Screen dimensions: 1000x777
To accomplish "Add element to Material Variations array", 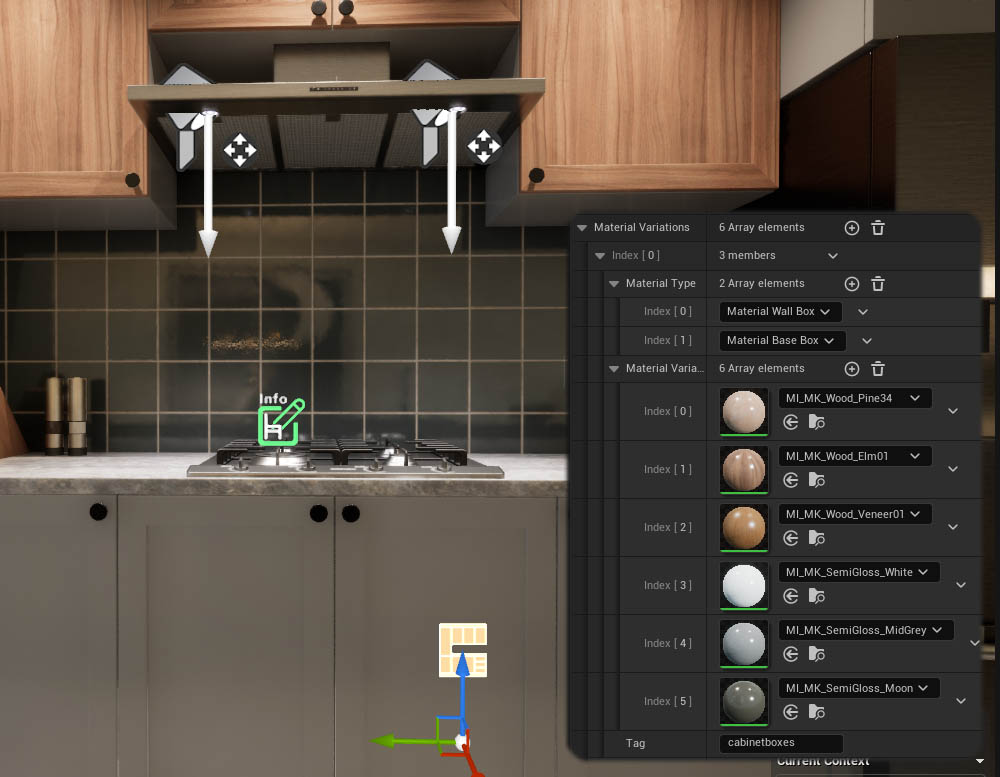I will point(851,228).
